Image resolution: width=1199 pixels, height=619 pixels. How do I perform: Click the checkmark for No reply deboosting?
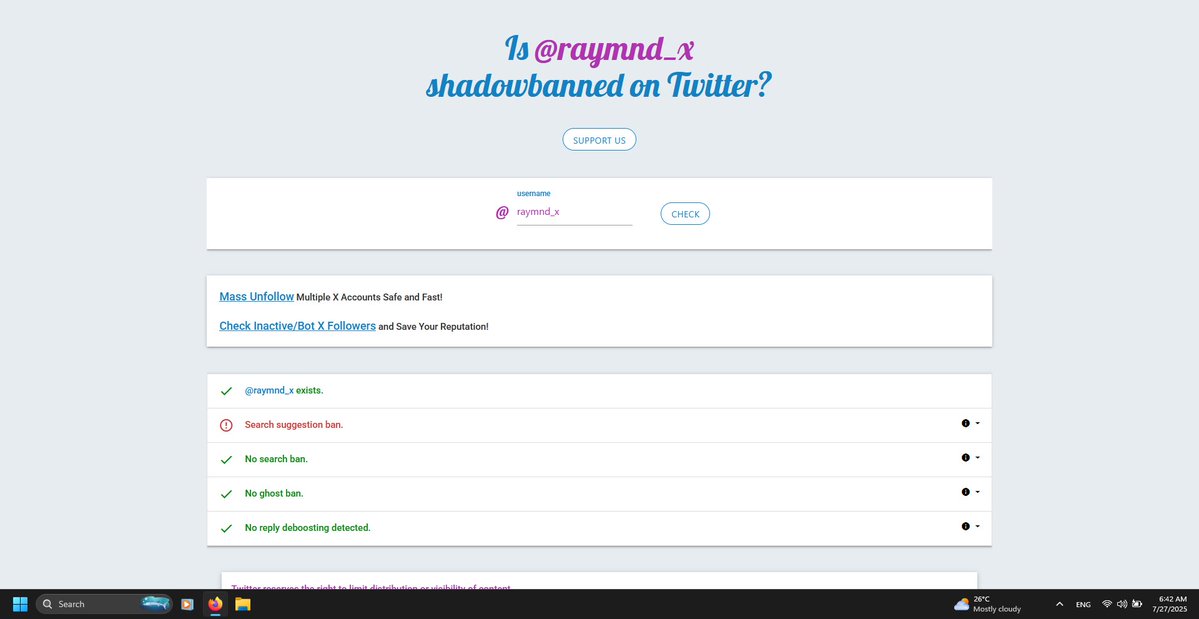click(226, 529)
